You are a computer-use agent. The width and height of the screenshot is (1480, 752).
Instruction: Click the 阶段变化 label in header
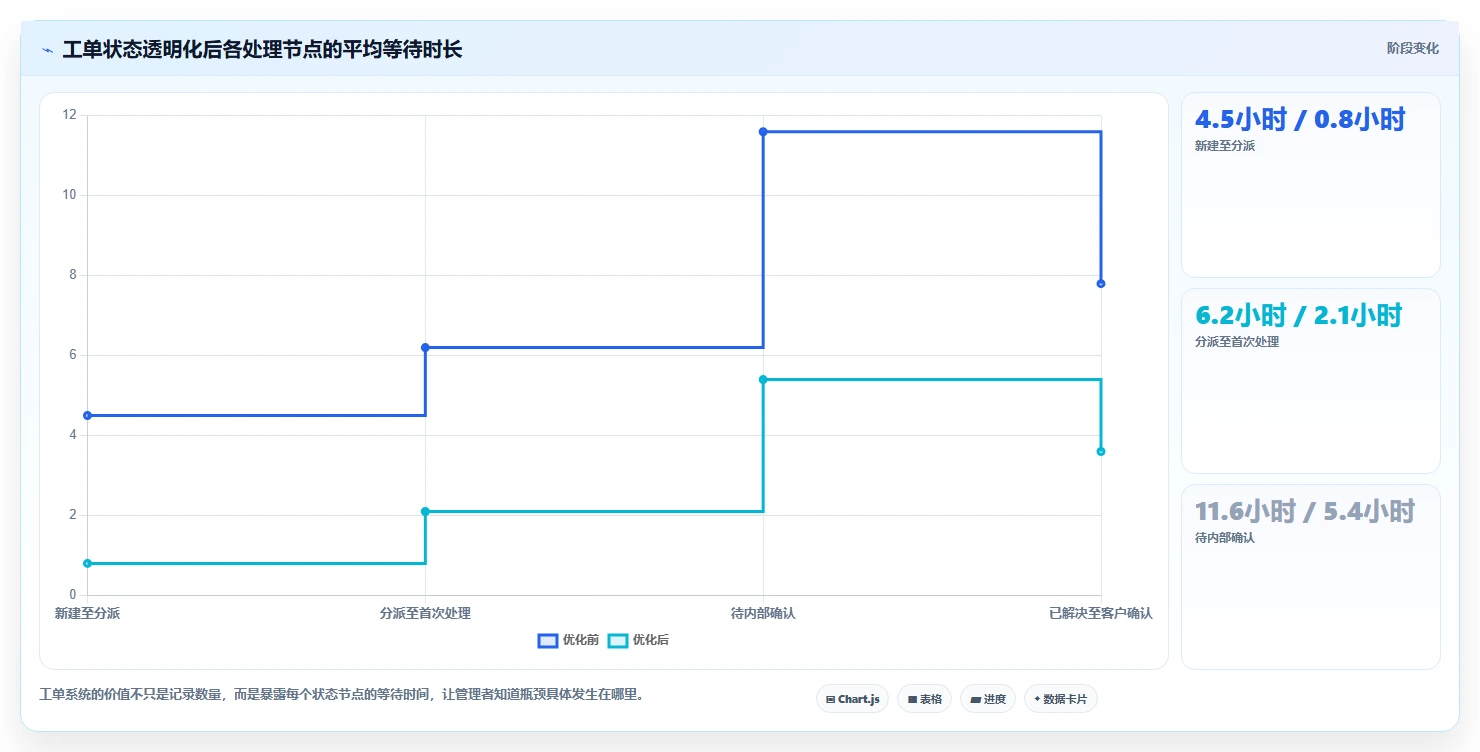coord(1412,48)
